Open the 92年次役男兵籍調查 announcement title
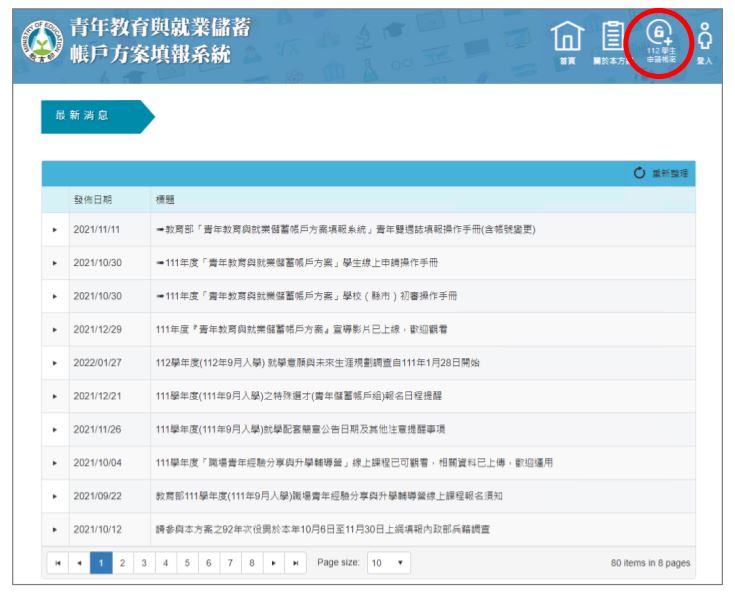The image size is (735, 597). click(x=322, y=529)
